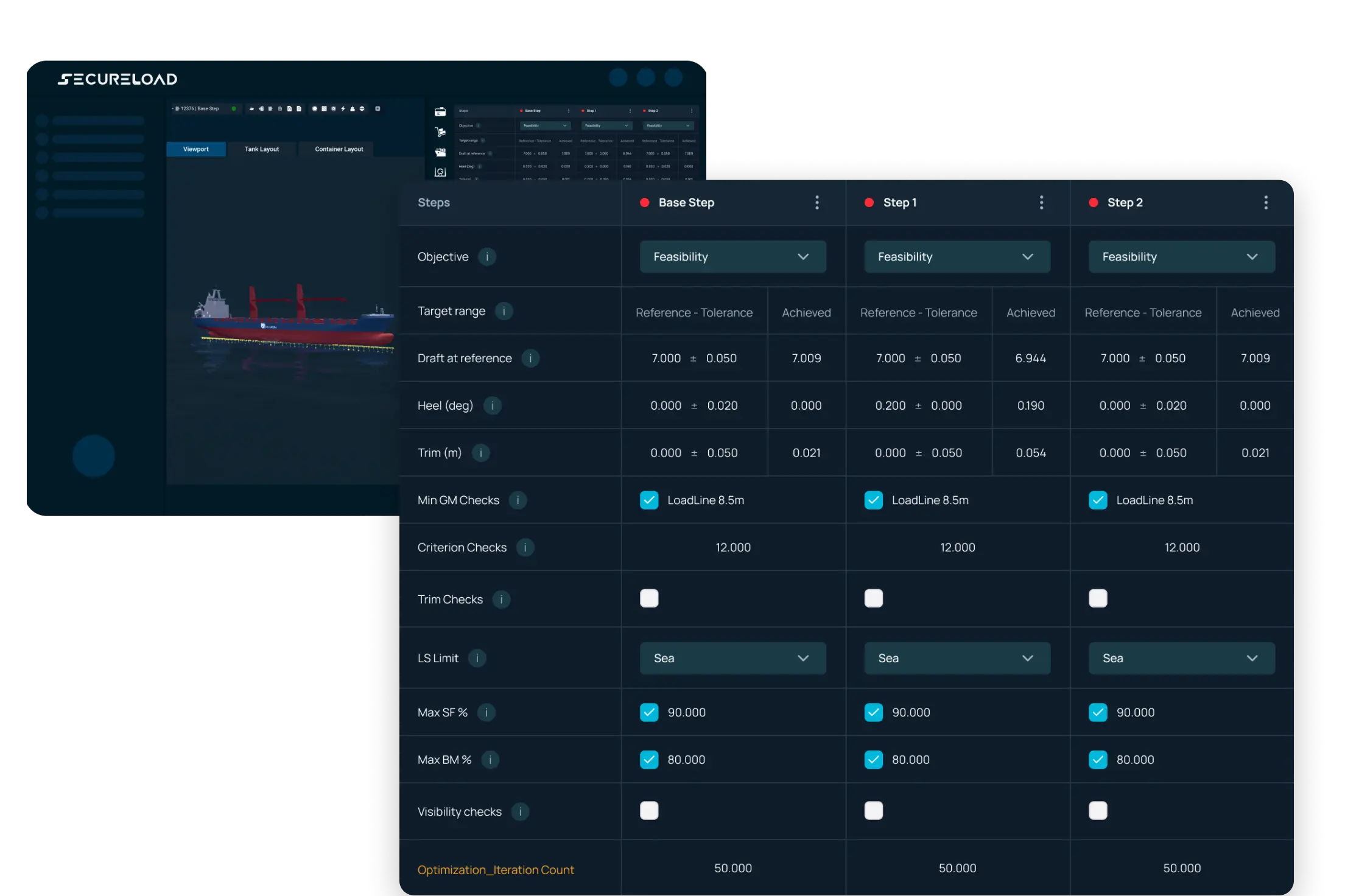Open Objective Feasibility dropdown for Base Step
Screen dimensions: 1359x896
732,257
